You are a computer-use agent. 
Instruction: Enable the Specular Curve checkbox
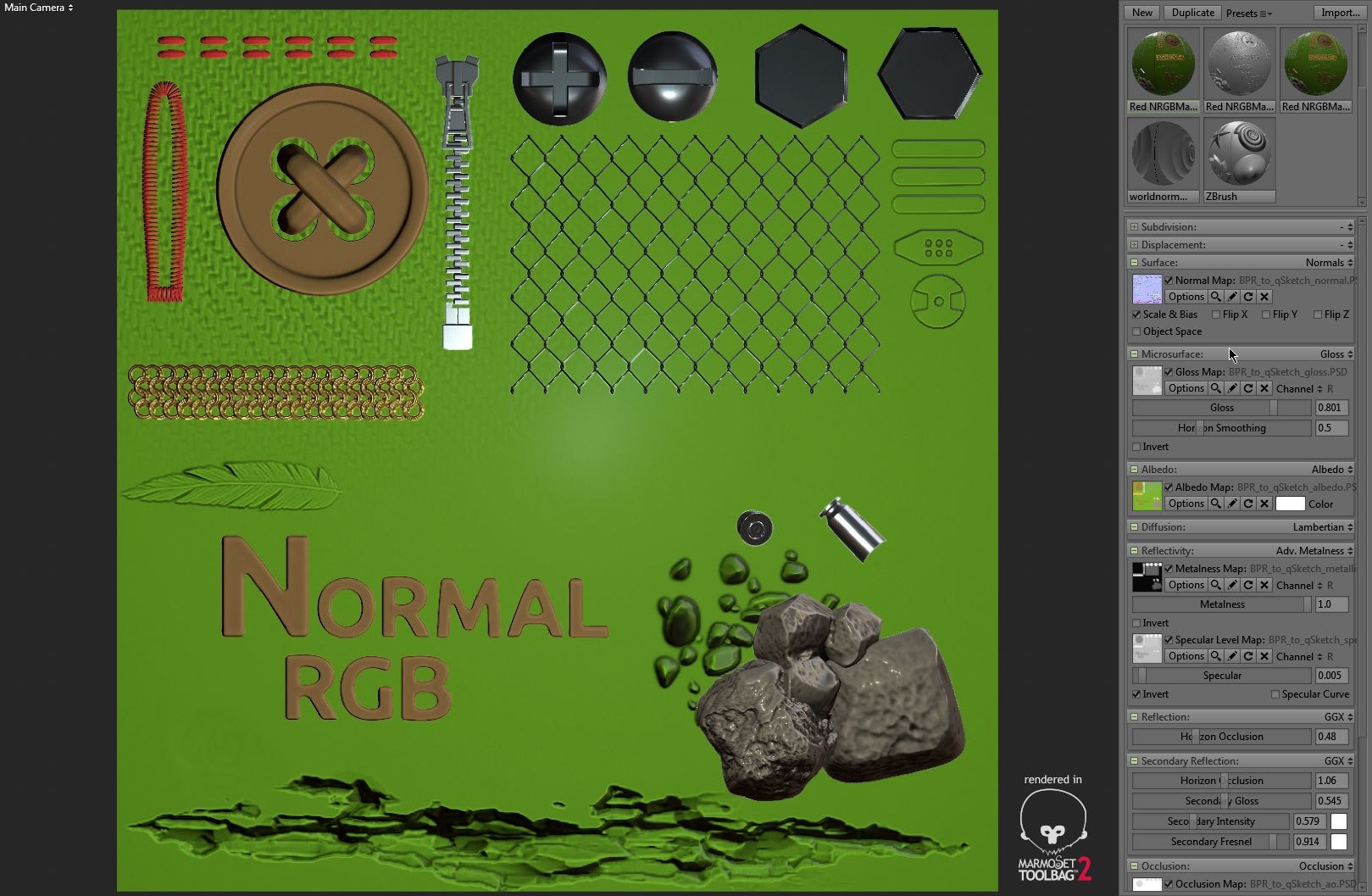[x=1275, y=693]
